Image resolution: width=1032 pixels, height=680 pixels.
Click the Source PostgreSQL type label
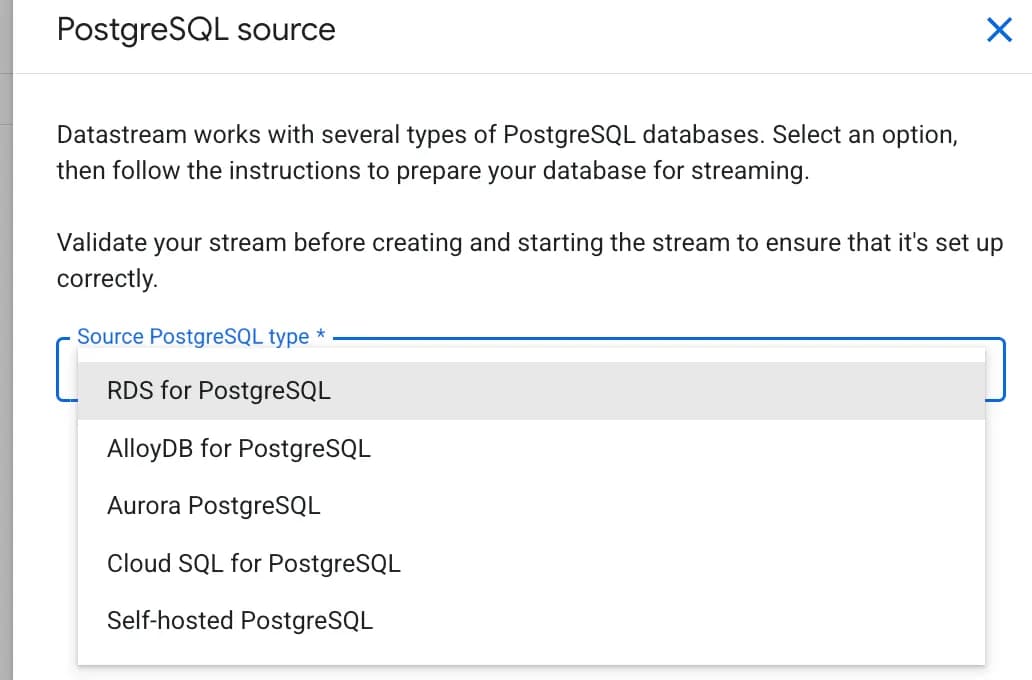pyautogui.click(x=192, y=337)
